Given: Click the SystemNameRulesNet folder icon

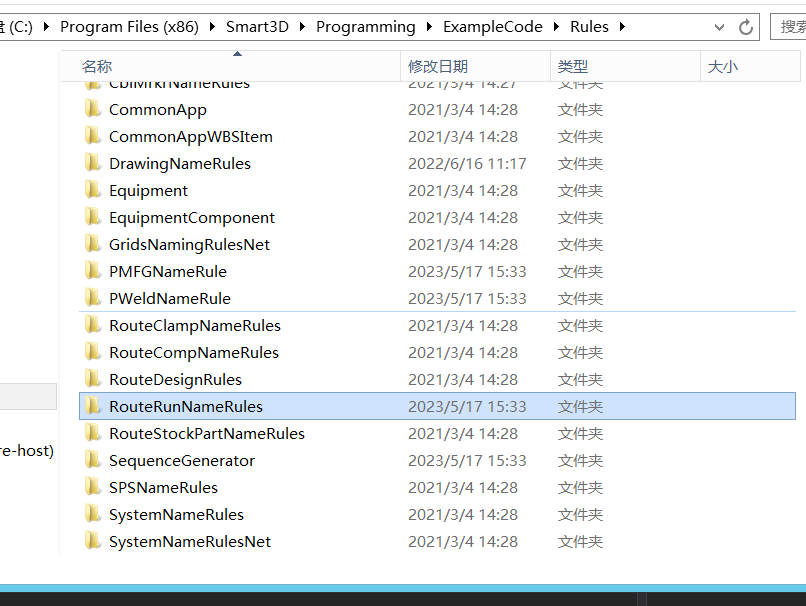Looking at the screenshot, I should click(x=93, y=541).
